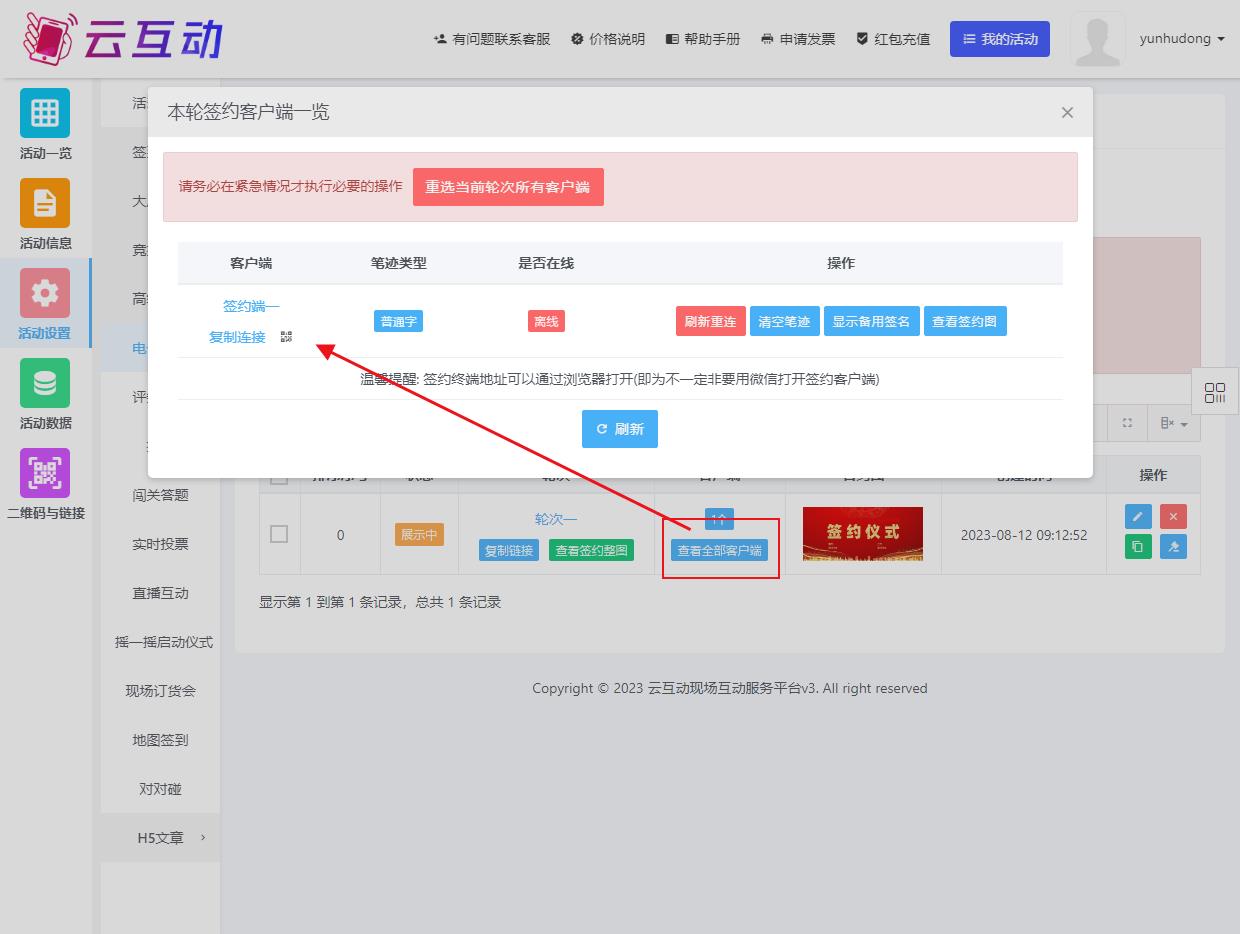1240x934 pixels.
Task: Select 实时投票 in the side menu
Action: [x=160, y=544]
